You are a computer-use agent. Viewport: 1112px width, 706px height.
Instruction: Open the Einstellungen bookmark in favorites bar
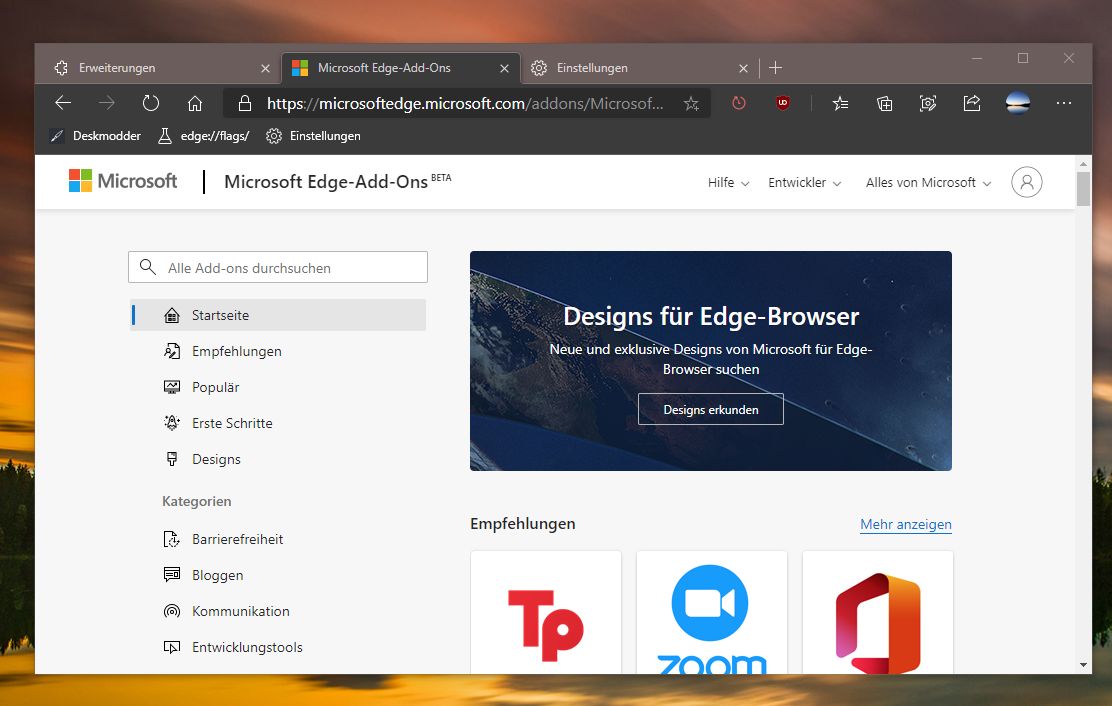click(313, 136)
